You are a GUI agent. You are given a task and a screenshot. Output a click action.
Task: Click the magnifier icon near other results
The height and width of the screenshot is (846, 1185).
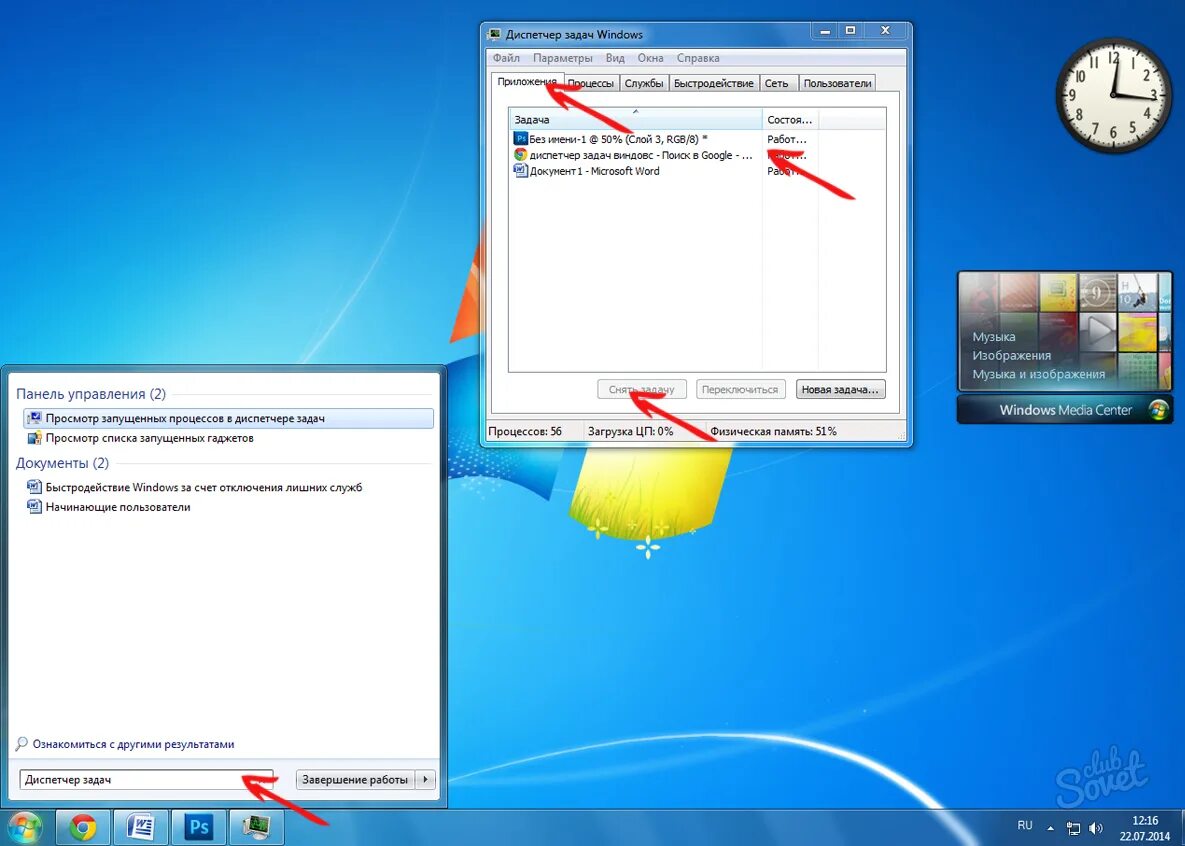[x=22, y=744]
